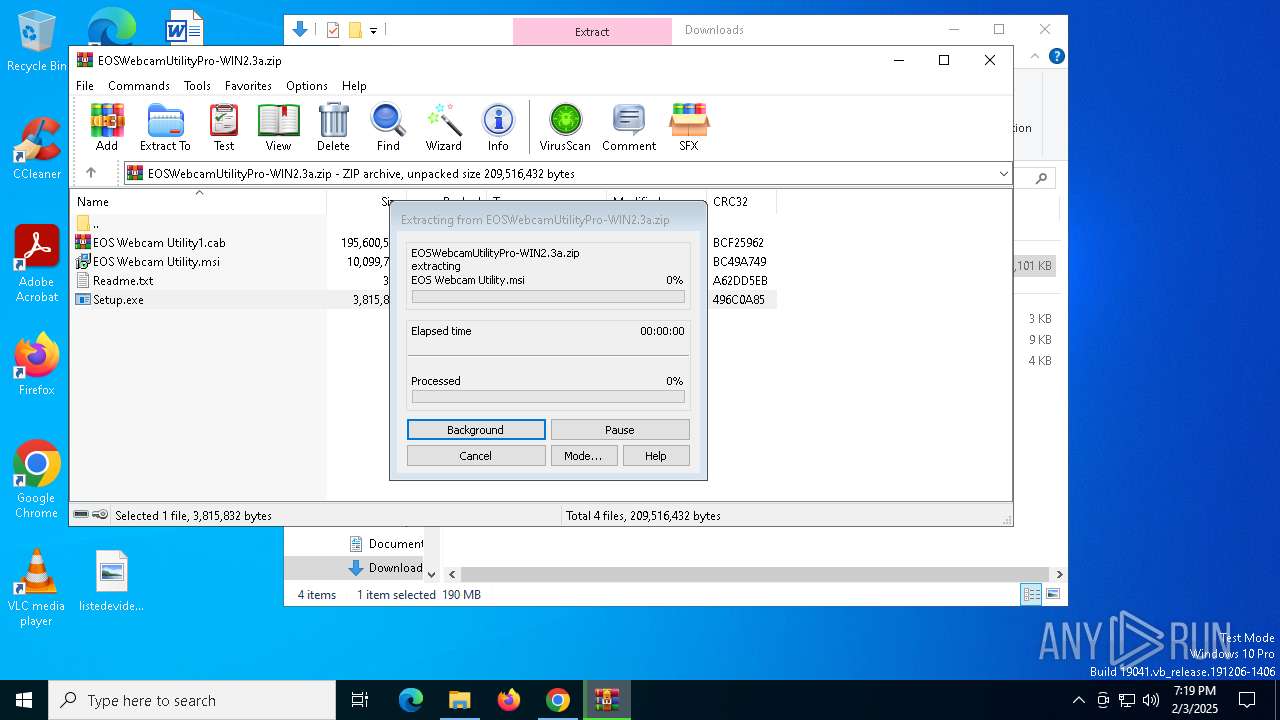The height and width of the screenshot is (720, 1280).
Task: Switch Explorer to details view
Action: (1031, 595)
